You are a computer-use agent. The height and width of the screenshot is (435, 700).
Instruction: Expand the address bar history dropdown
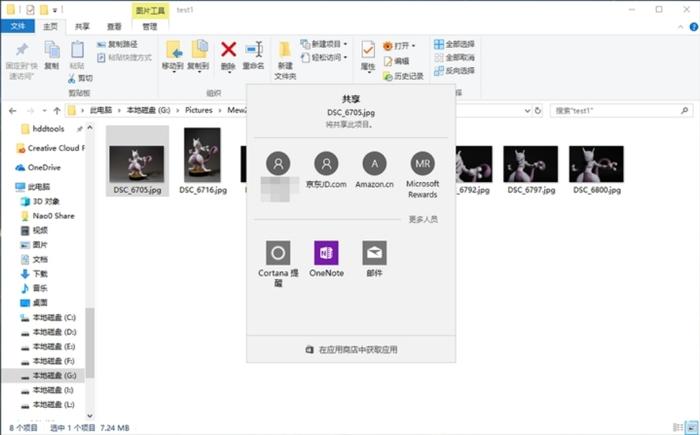[x=527, y=110]
